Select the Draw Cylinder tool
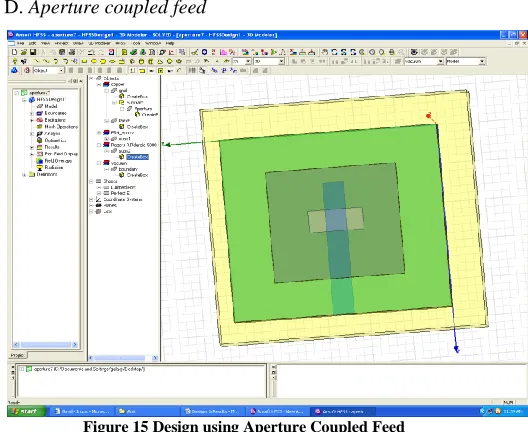The width and height of the screenshot is (528, 432). tap(141, 61)
